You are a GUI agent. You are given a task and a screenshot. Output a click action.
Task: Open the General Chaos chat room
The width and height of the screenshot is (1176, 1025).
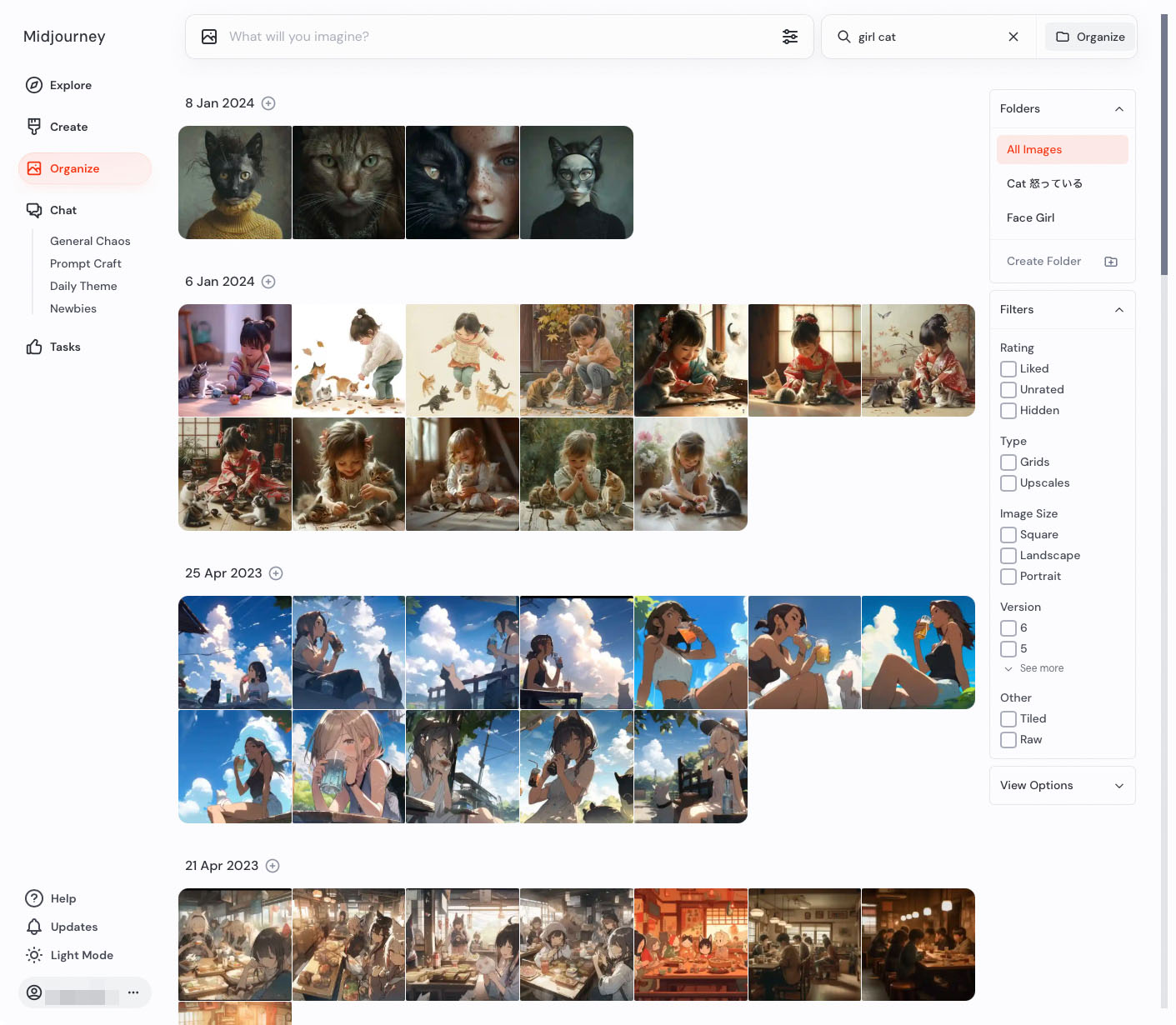[x=90, y=241]
